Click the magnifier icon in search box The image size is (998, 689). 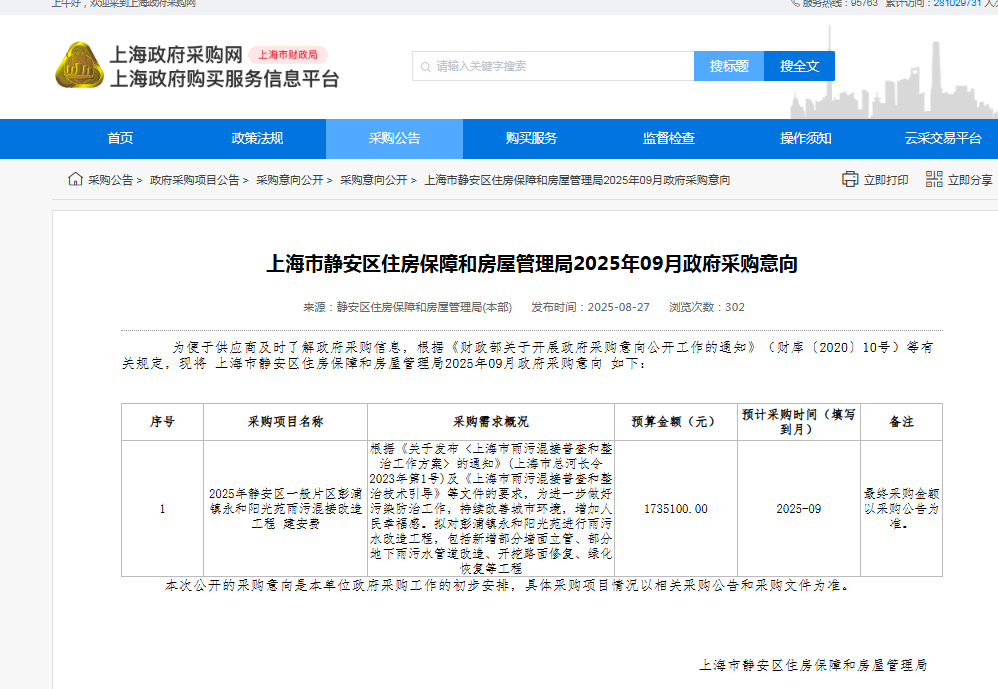(425, 66)
